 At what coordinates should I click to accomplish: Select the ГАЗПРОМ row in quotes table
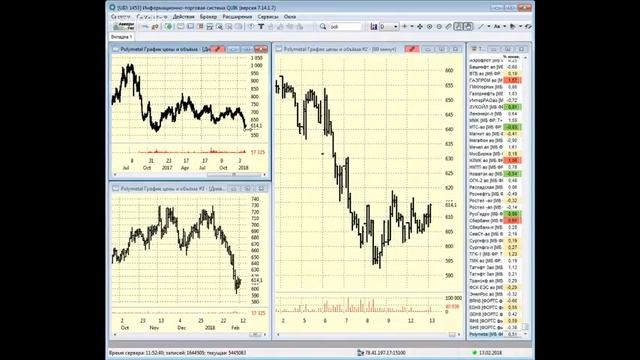pyautogui.click(x=495, y=80)
